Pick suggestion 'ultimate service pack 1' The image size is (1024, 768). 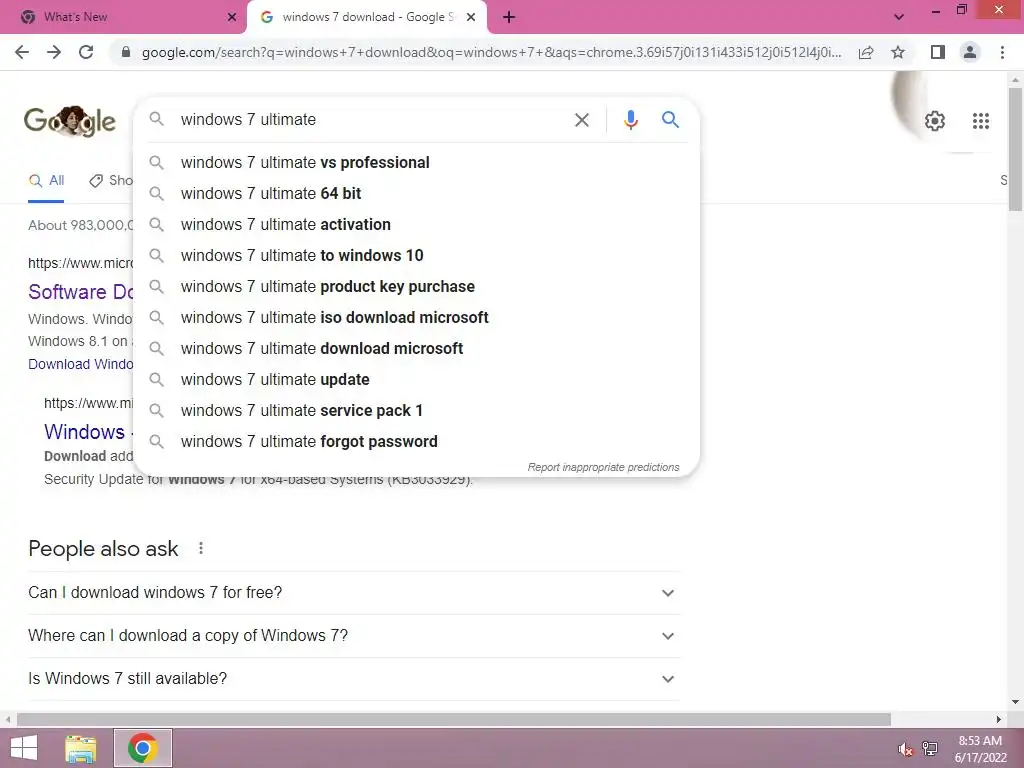416,411
